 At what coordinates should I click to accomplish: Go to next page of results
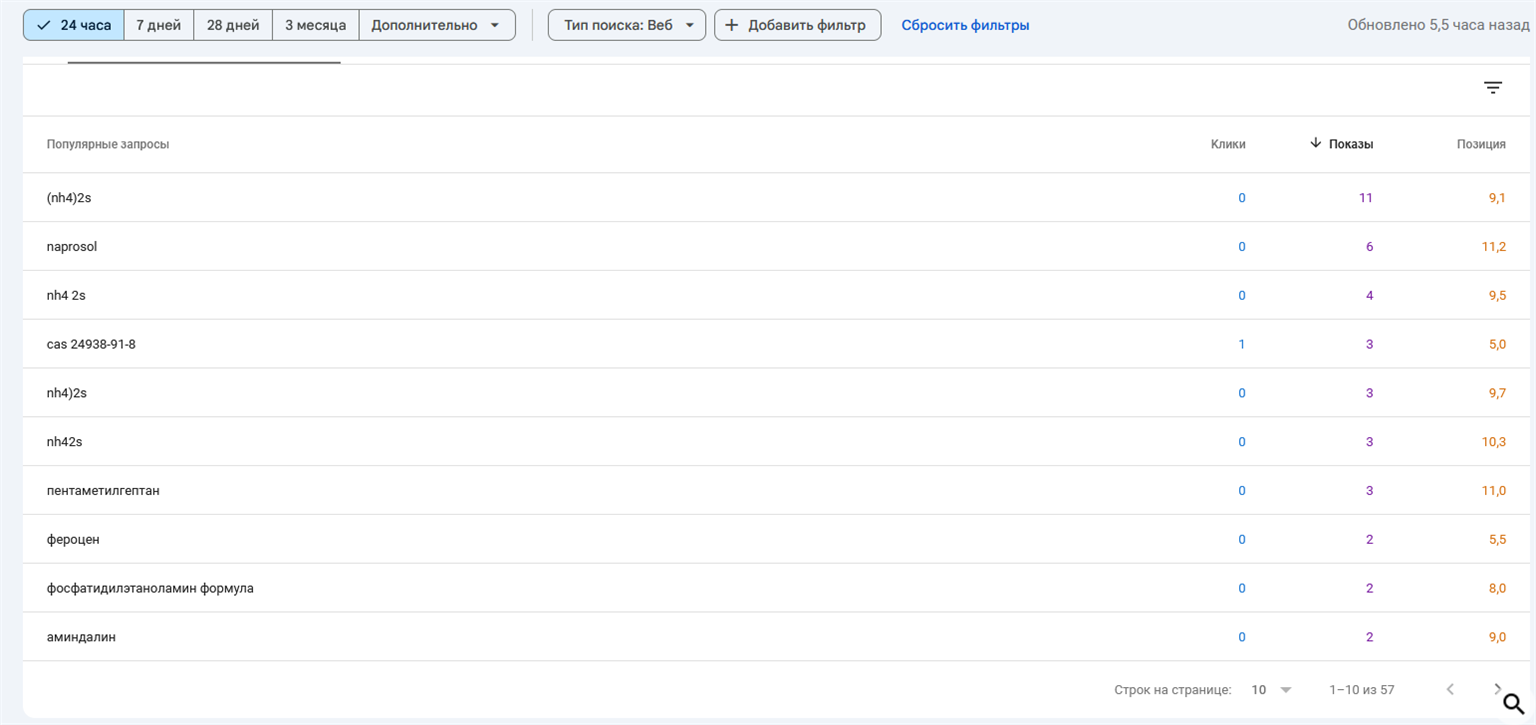point(1497,689)
